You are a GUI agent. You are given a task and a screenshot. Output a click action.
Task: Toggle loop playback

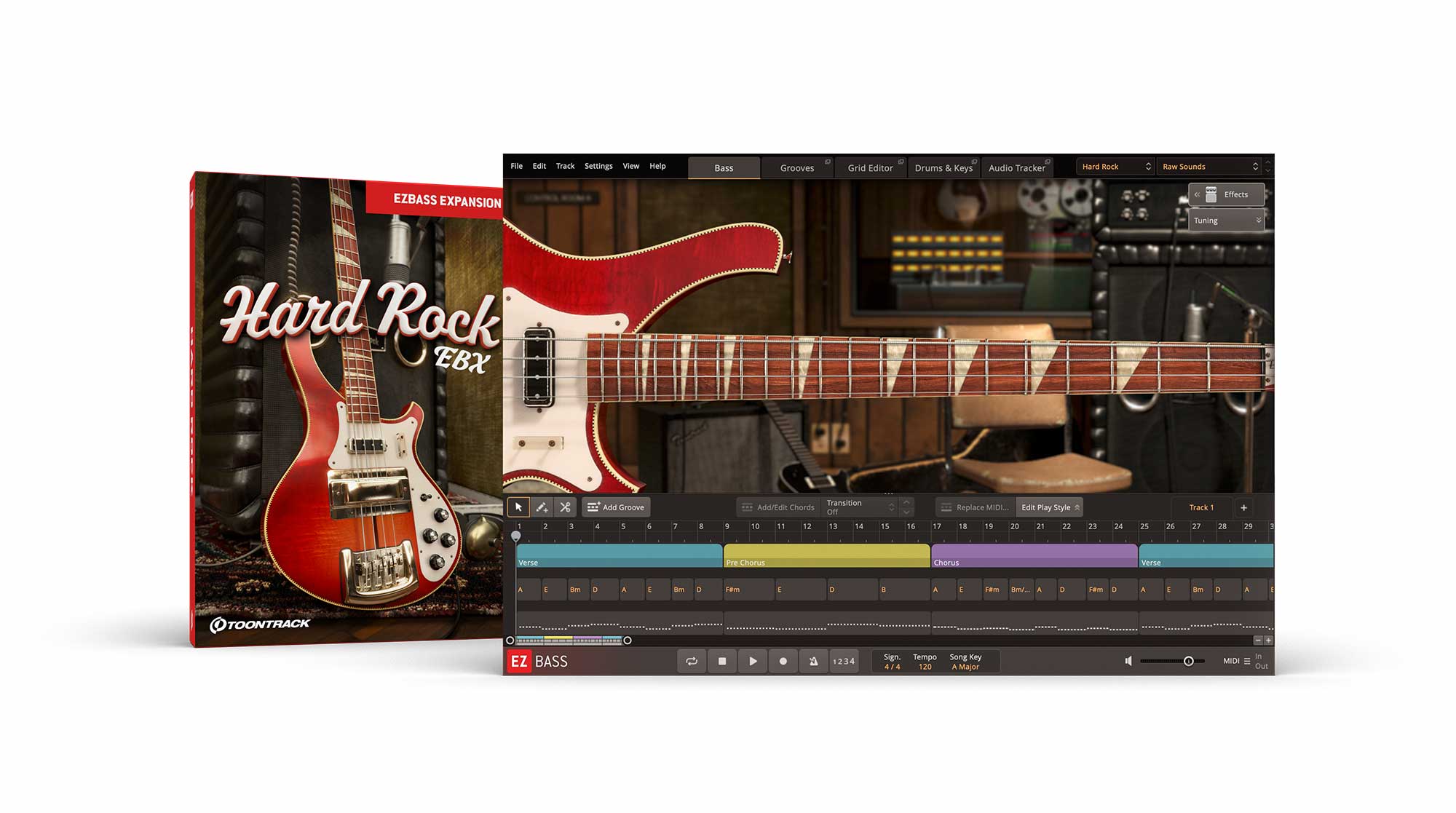click(x=692, y=661)
